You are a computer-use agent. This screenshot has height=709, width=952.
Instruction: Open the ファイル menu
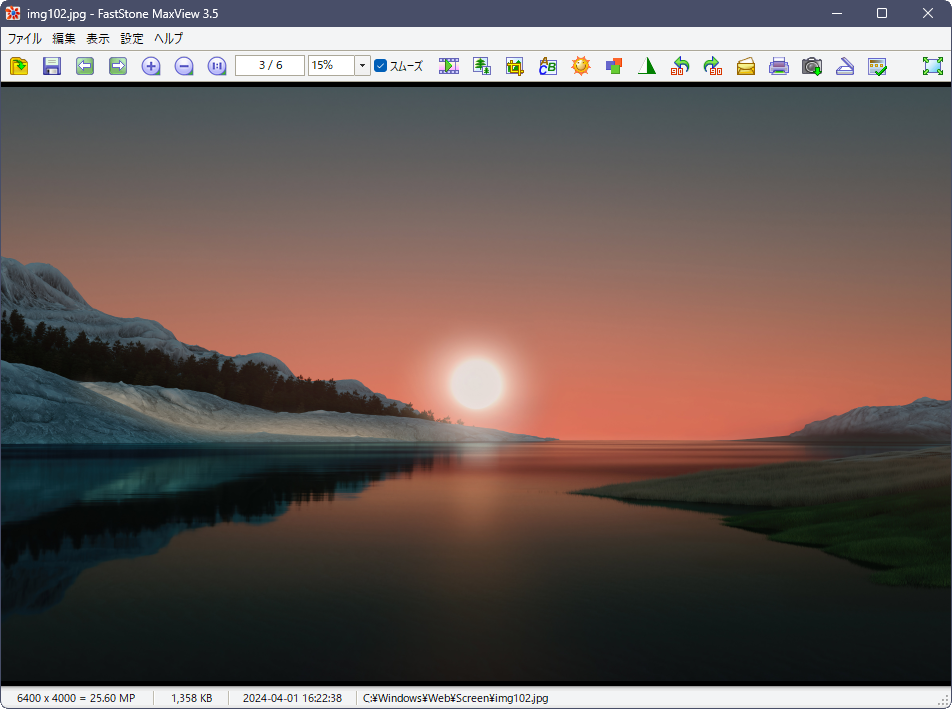(24, 38)
